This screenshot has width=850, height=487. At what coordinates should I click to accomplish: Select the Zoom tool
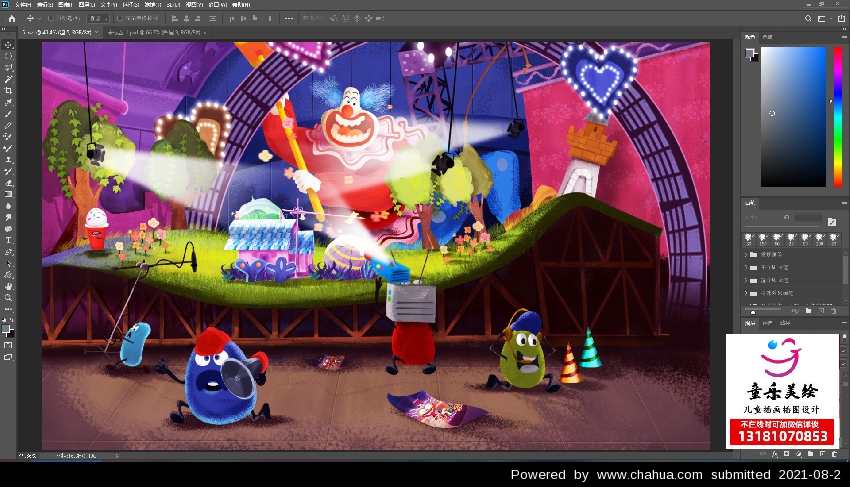(x=8, y=298)
